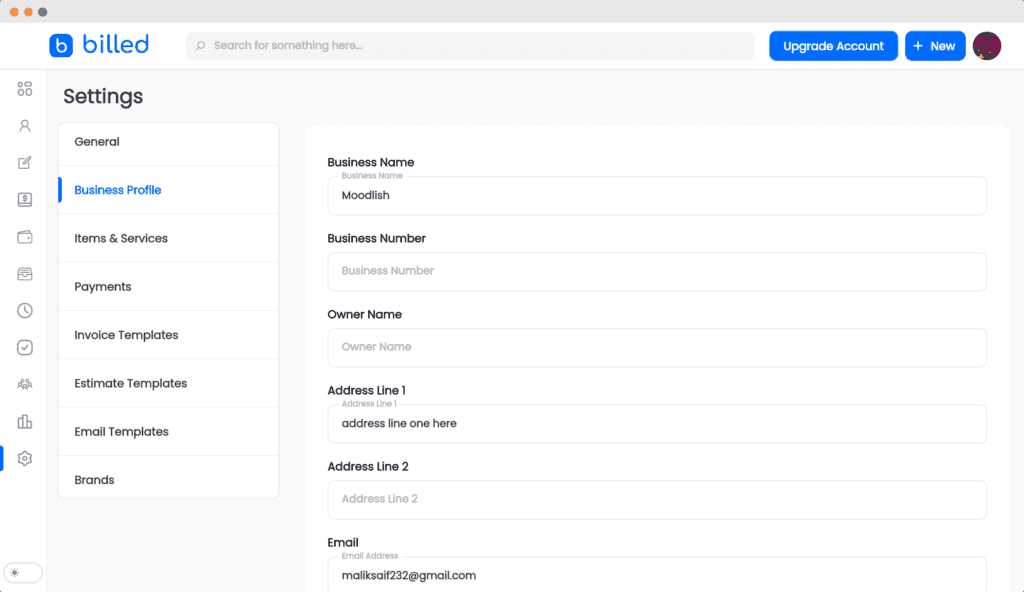The width and height of the screenshot is (1024, 592).
Task: Click the Upgrade Account button
Action: [x=833, y=45]
